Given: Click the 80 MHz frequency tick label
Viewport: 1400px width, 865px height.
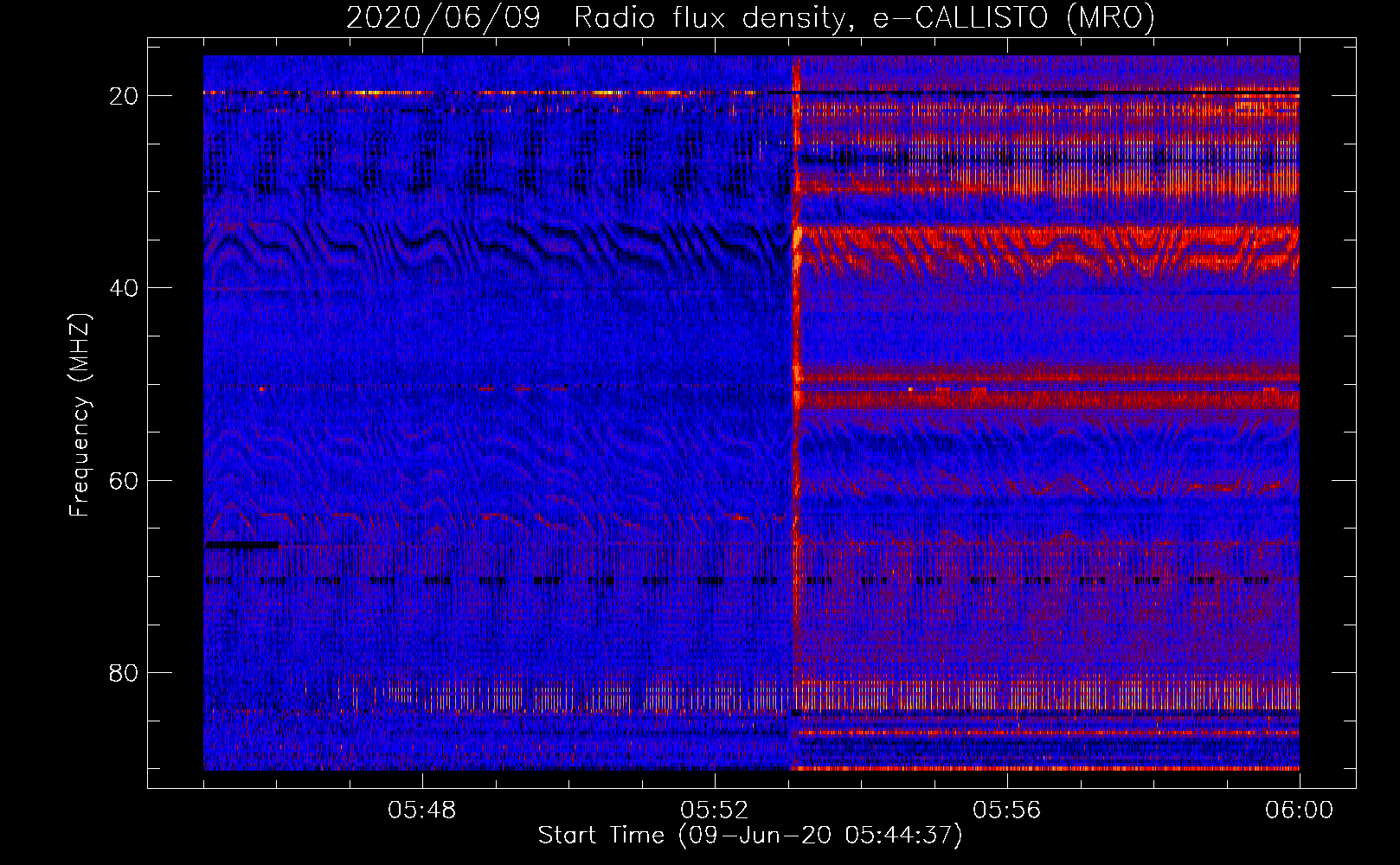Looking at the screenshot, I should tap(124, 672).
